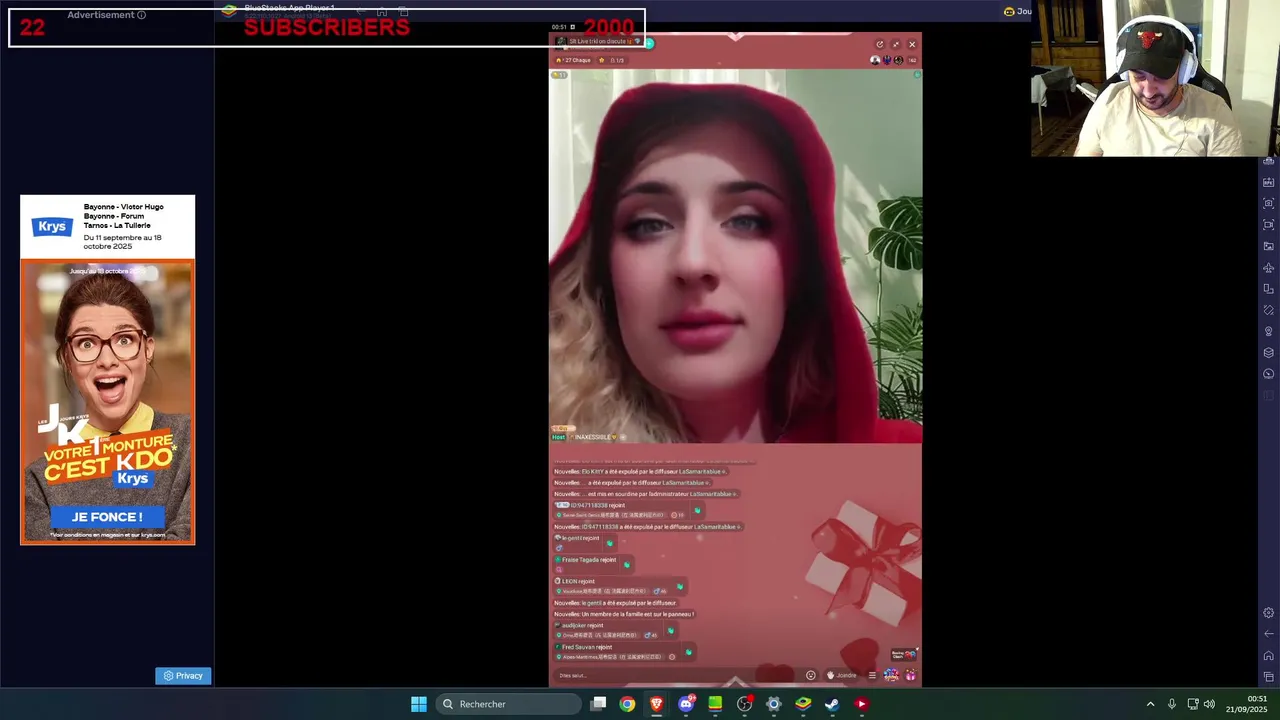Start BlueStacks screen recording from sidebar
The width and height of the screenshot is (1280, 720).
[x=1269, y=225]
